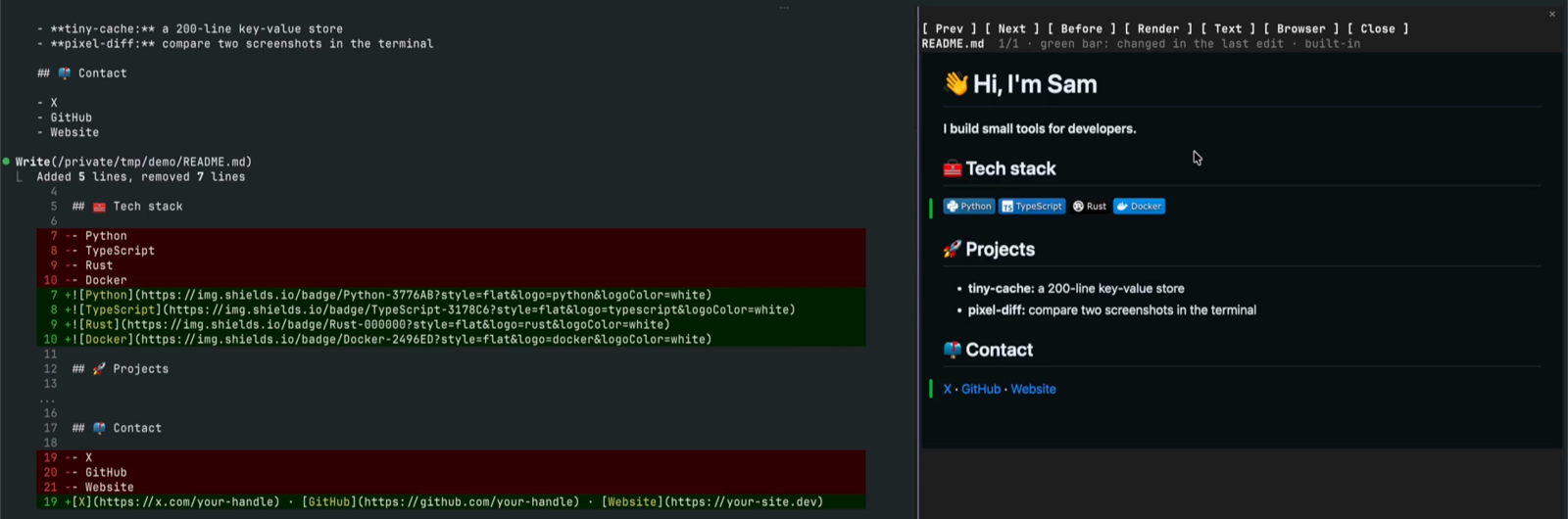Click the green status dot beside Write
The height and width of the screenshot is (519, 1568).
tap(6, 162)
